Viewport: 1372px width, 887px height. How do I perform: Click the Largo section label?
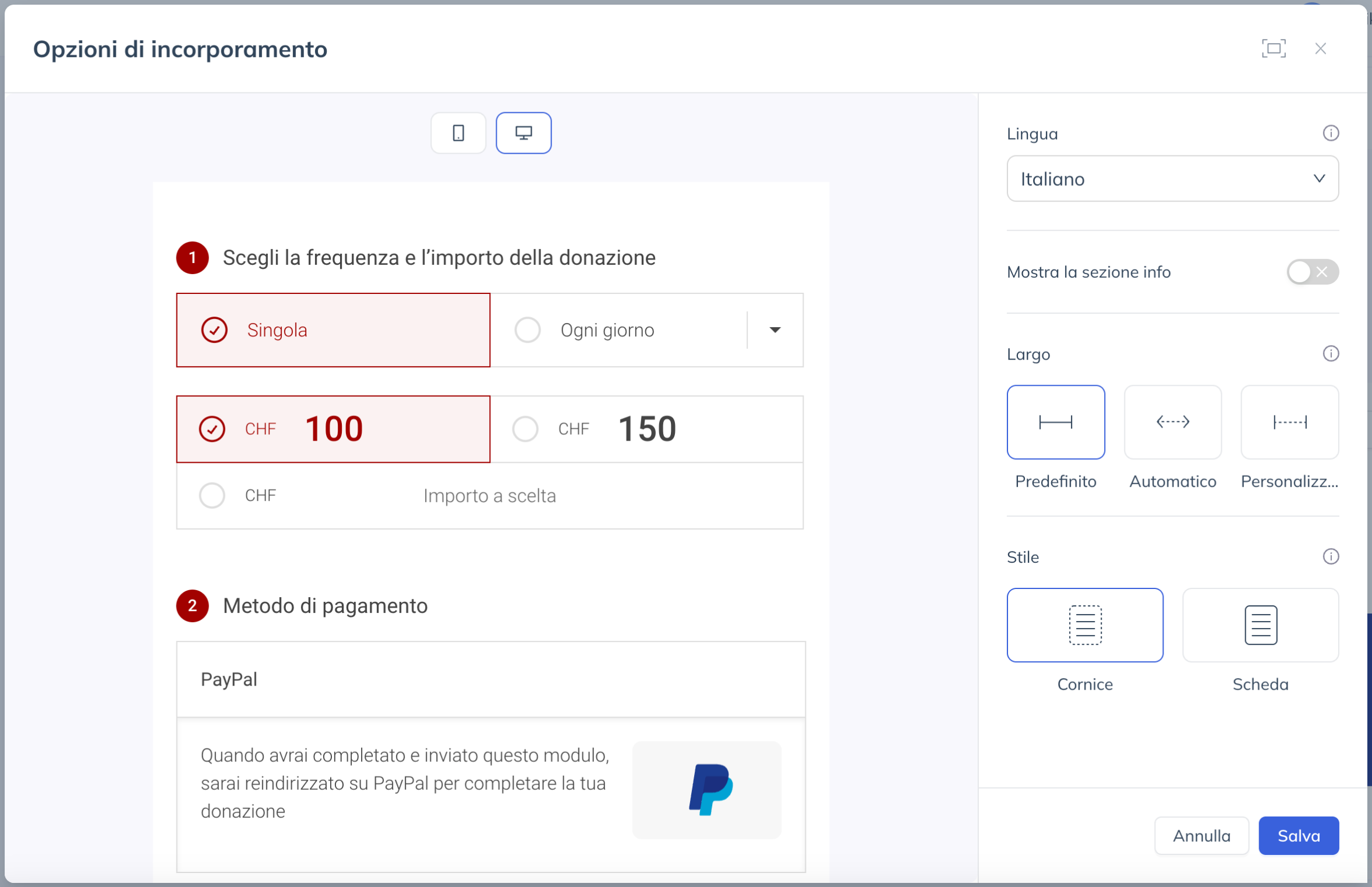(1028, 354)
